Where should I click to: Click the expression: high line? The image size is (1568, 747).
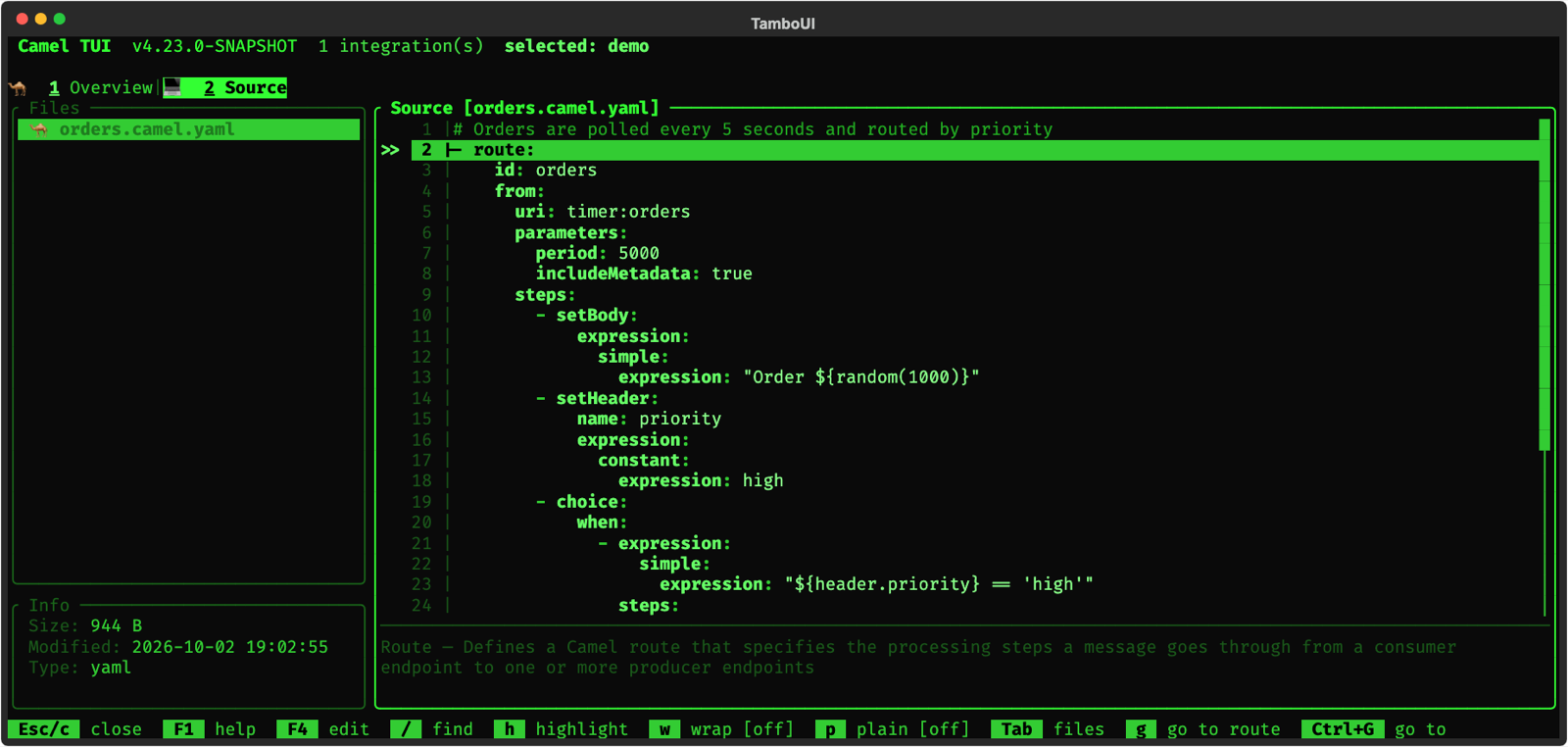point(701,481)
